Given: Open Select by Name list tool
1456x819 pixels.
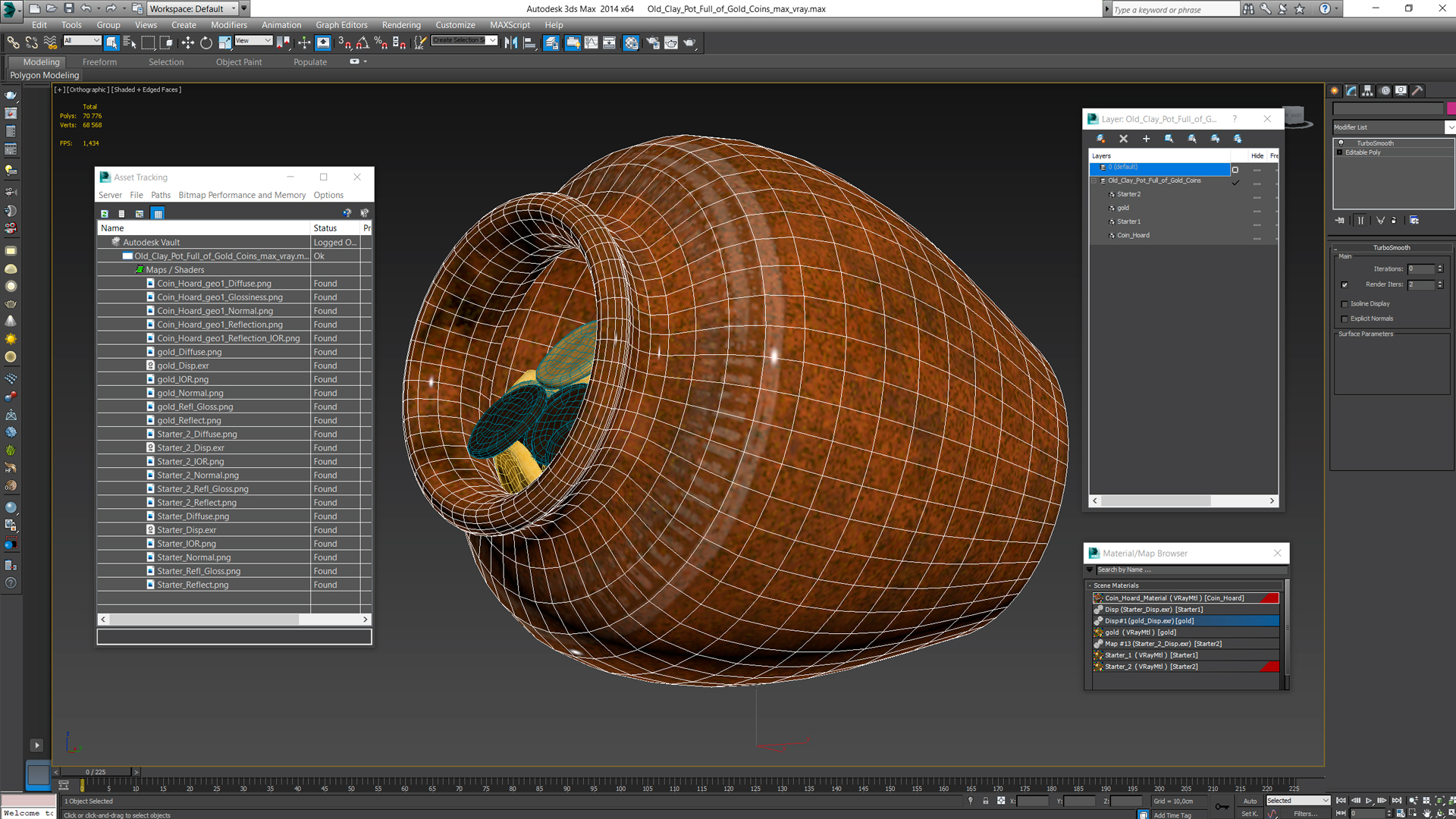Looking at the screenshot, I should click(129, 42).
